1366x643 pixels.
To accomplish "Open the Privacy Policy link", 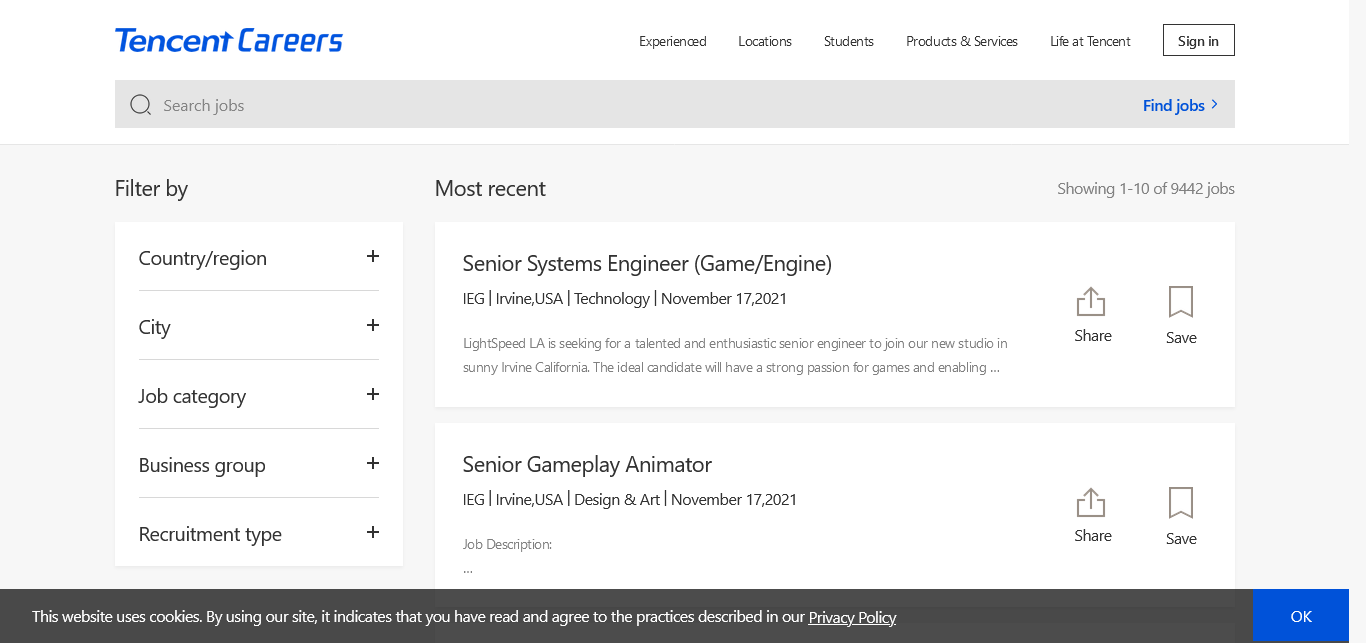I will click(x=852, y=617).
